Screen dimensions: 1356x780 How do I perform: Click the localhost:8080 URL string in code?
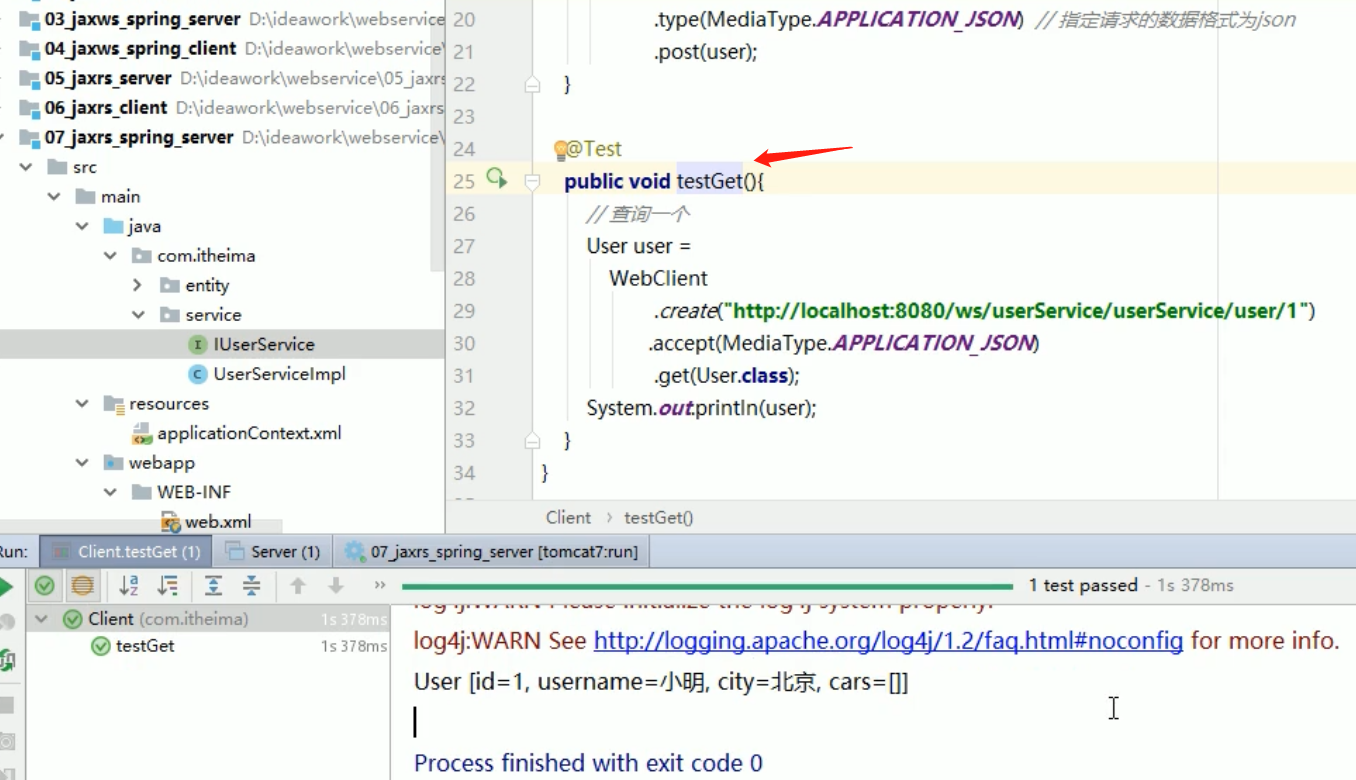point(1018,311)
